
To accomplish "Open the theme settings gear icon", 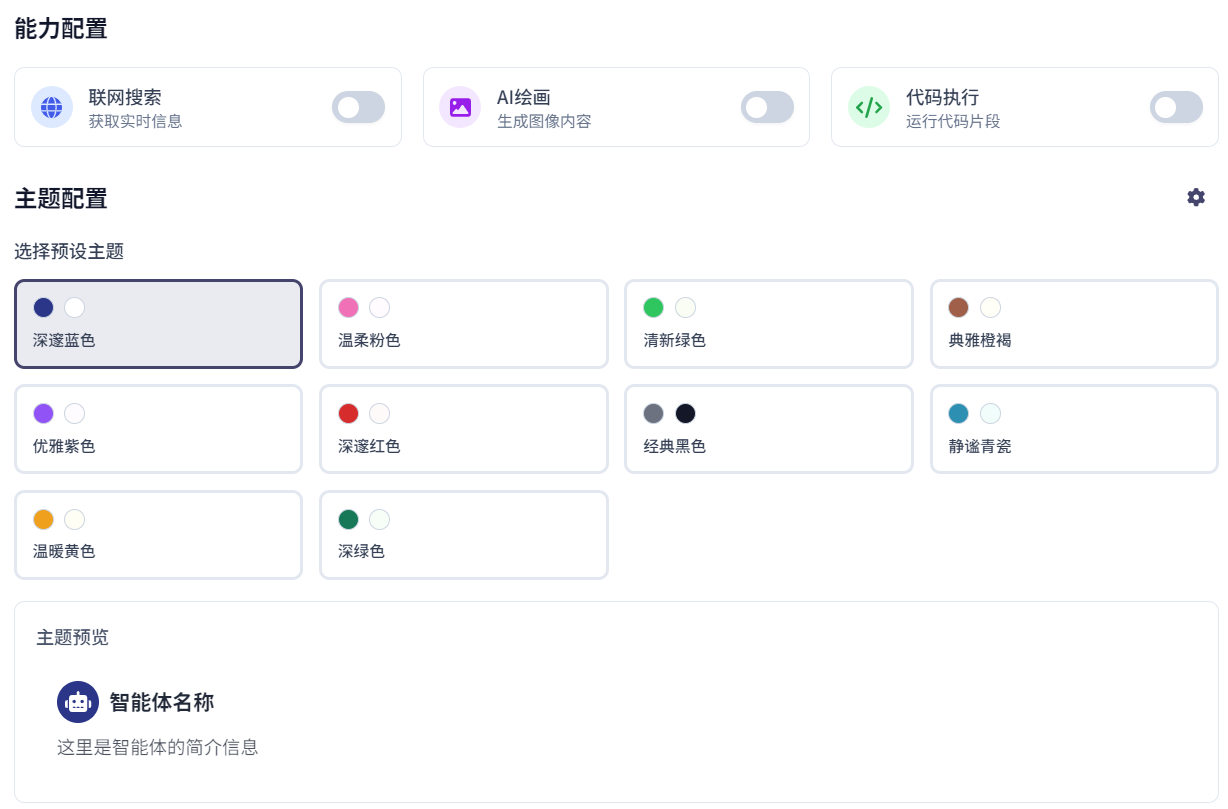I will [x=1196, y=197].
